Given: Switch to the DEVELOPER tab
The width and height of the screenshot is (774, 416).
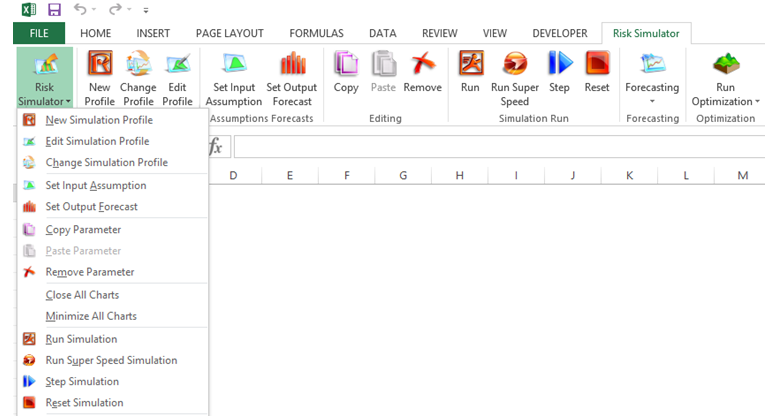Looking at the screenshot, I should 560,33.
